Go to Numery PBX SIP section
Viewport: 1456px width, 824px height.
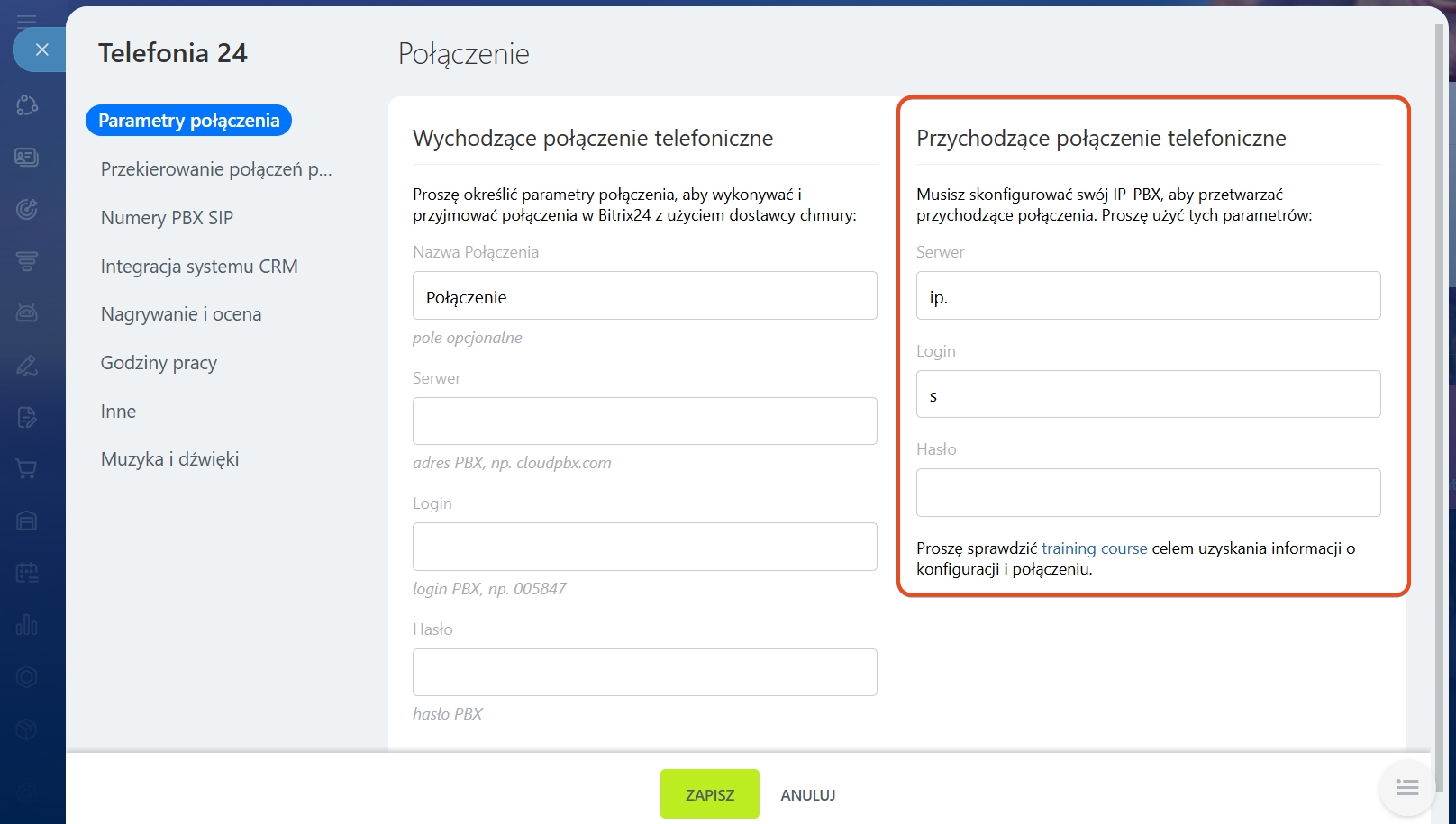(x=167, y=218)
